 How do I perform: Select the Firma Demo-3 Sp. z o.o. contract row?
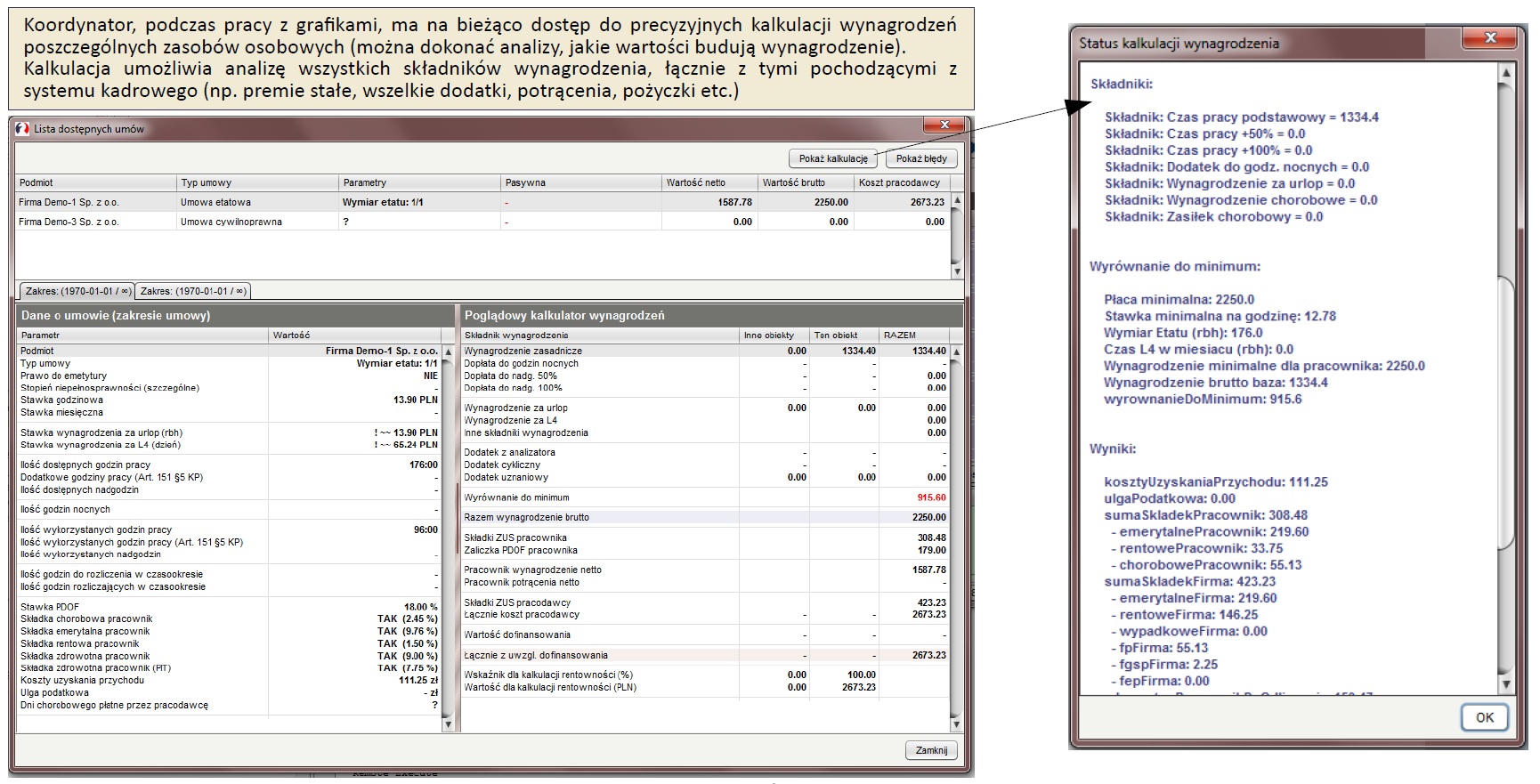(x=482, y=222)
